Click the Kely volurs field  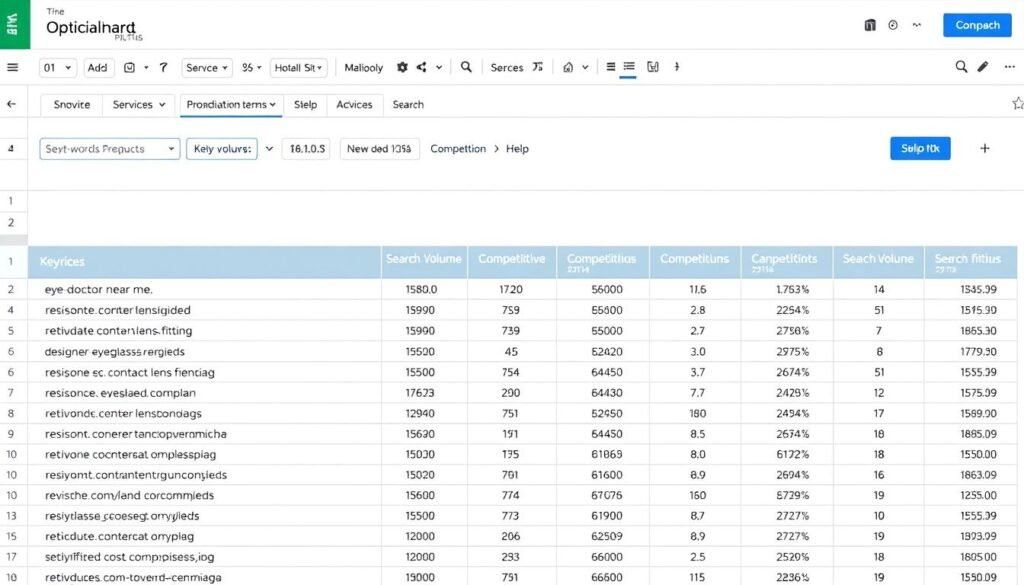pos(222,149)
